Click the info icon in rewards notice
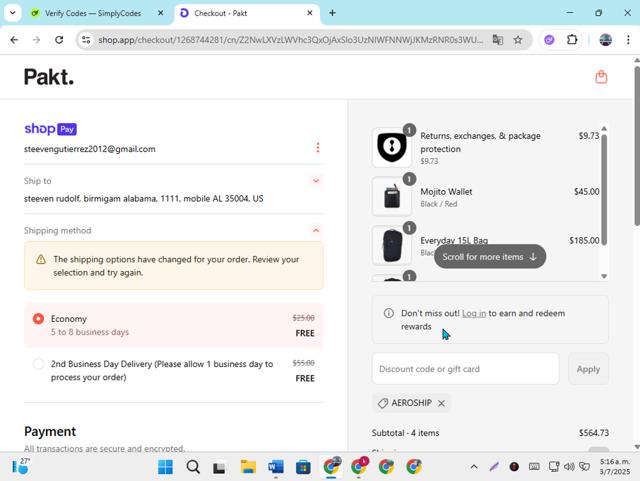The height and width of the screenshot is (481, 640). point(389,313)
